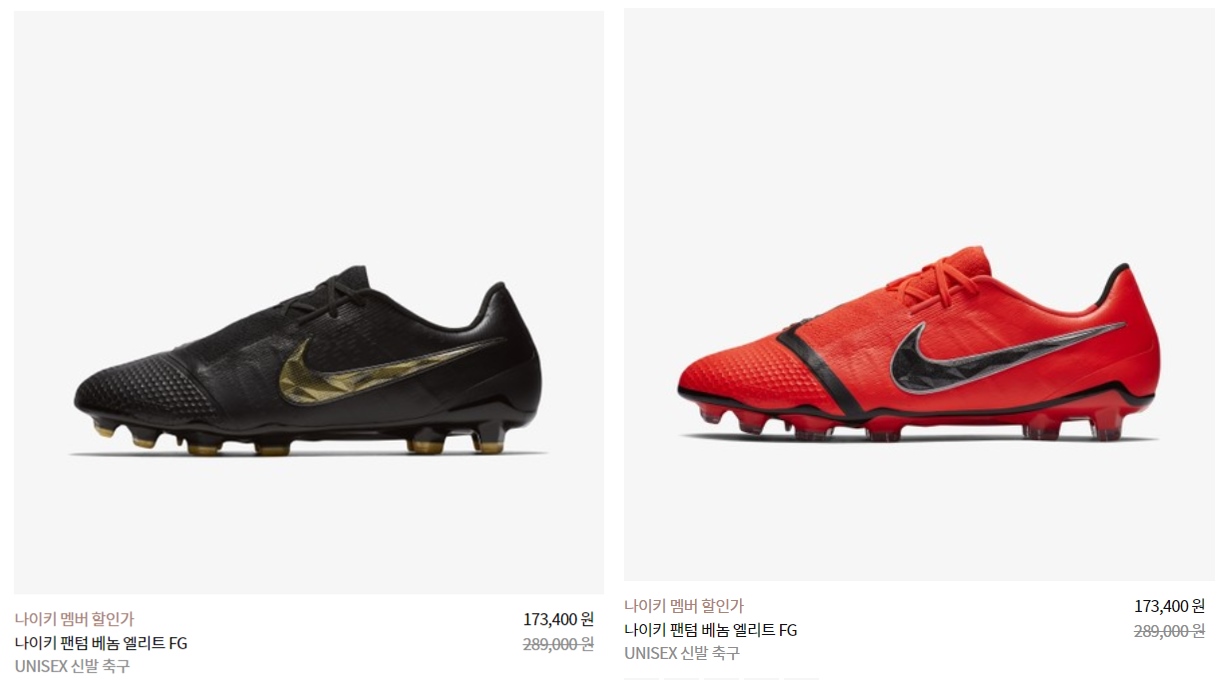Click the 173,400 원 price under the red shoe
The image size is (1224, 680).
point(1168,606)
